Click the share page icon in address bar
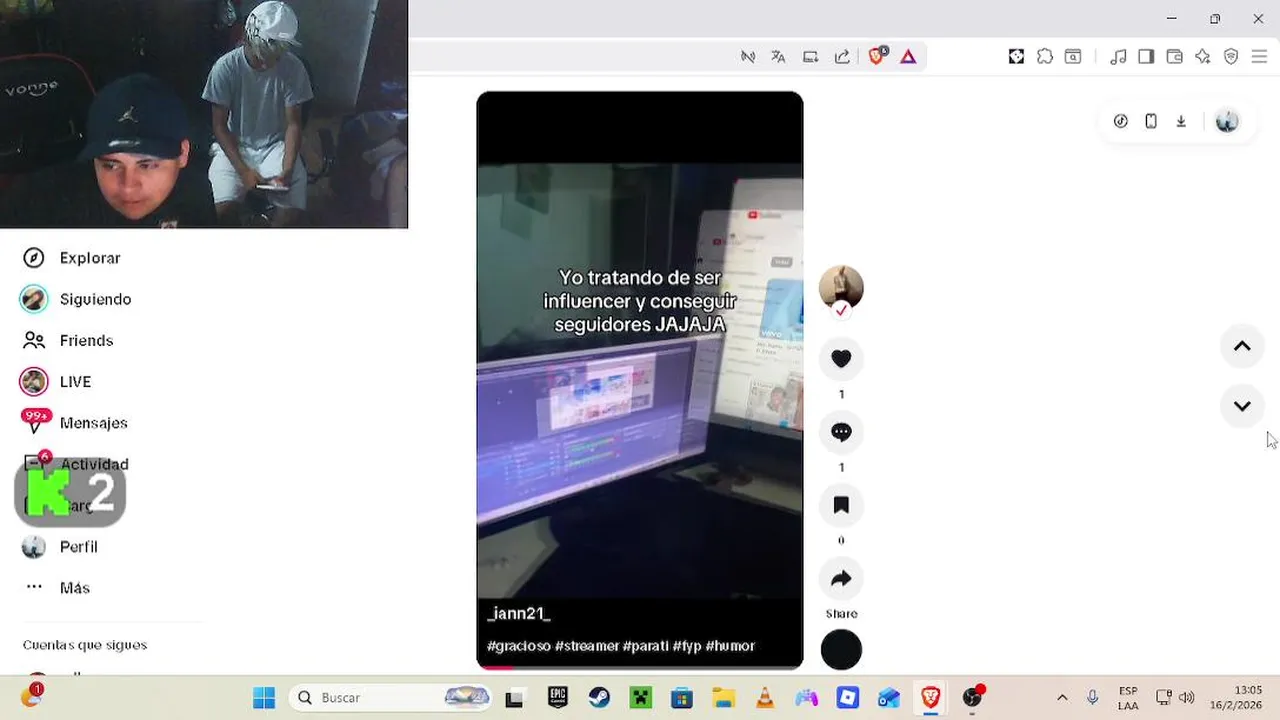 [x=842, y=57]
